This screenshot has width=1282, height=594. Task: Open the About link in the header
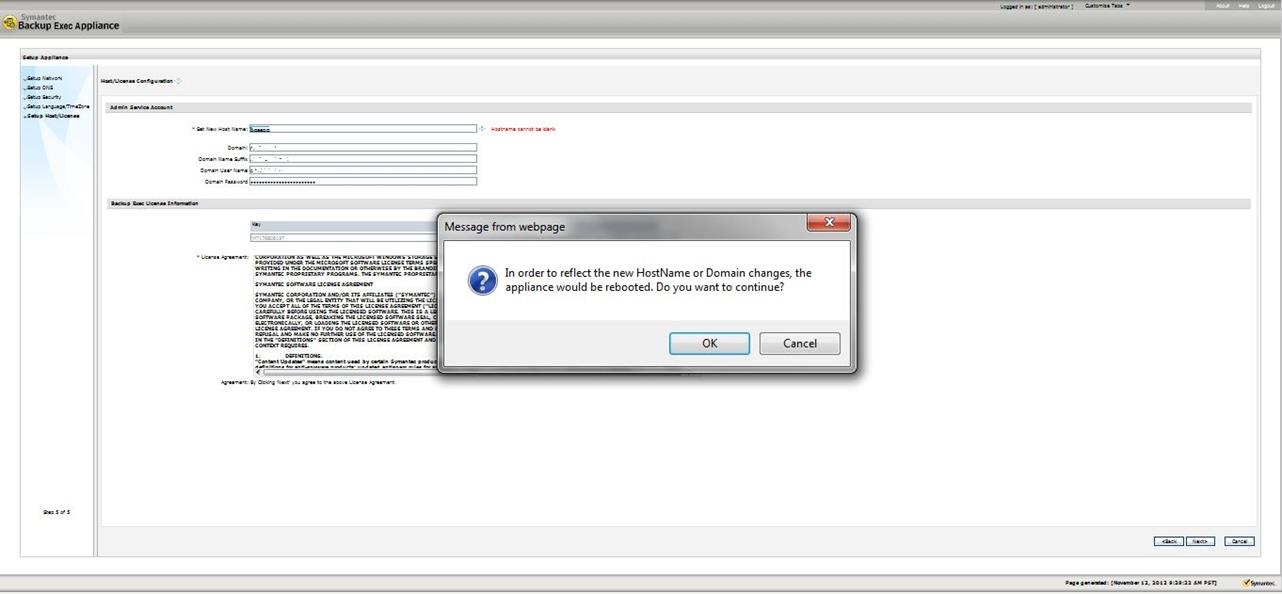(x=1222, y=6)
